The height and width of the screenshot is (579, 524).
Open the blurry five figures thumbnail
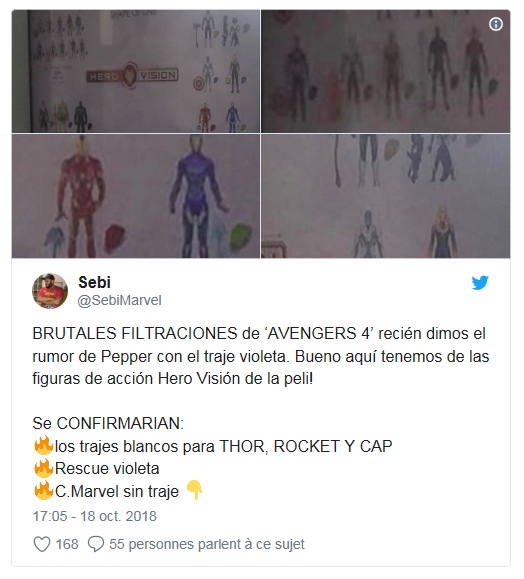[386, 71]
